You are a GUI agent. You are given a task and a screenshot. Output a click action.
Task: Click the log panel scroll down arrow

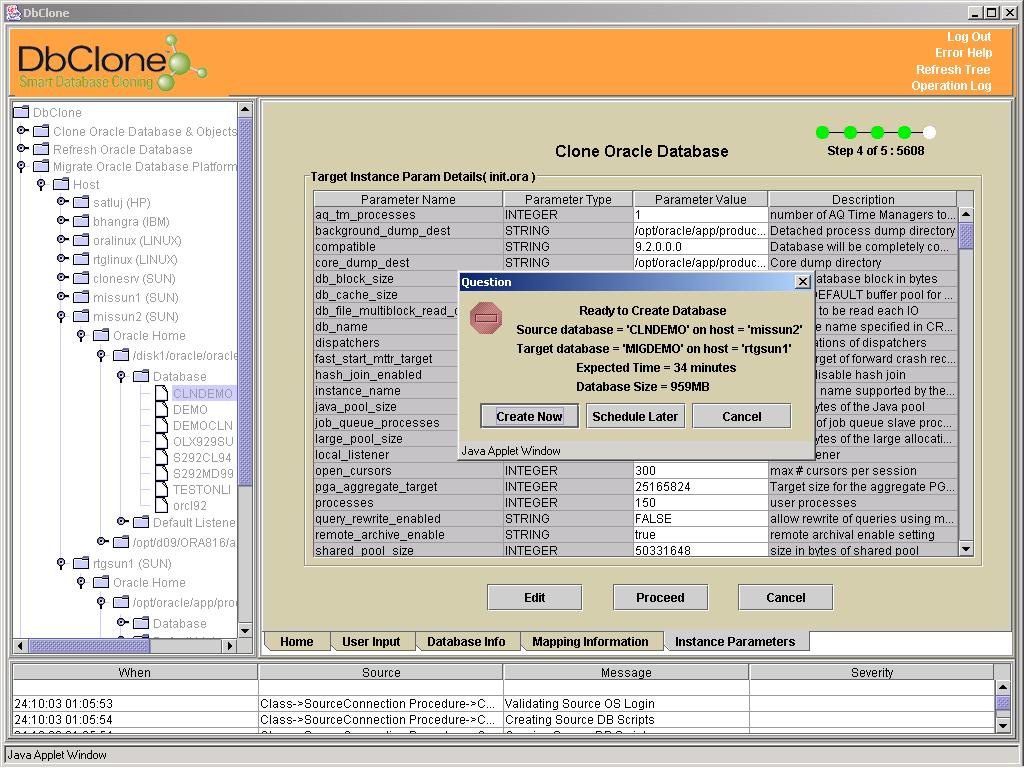tap(1002, 725)
